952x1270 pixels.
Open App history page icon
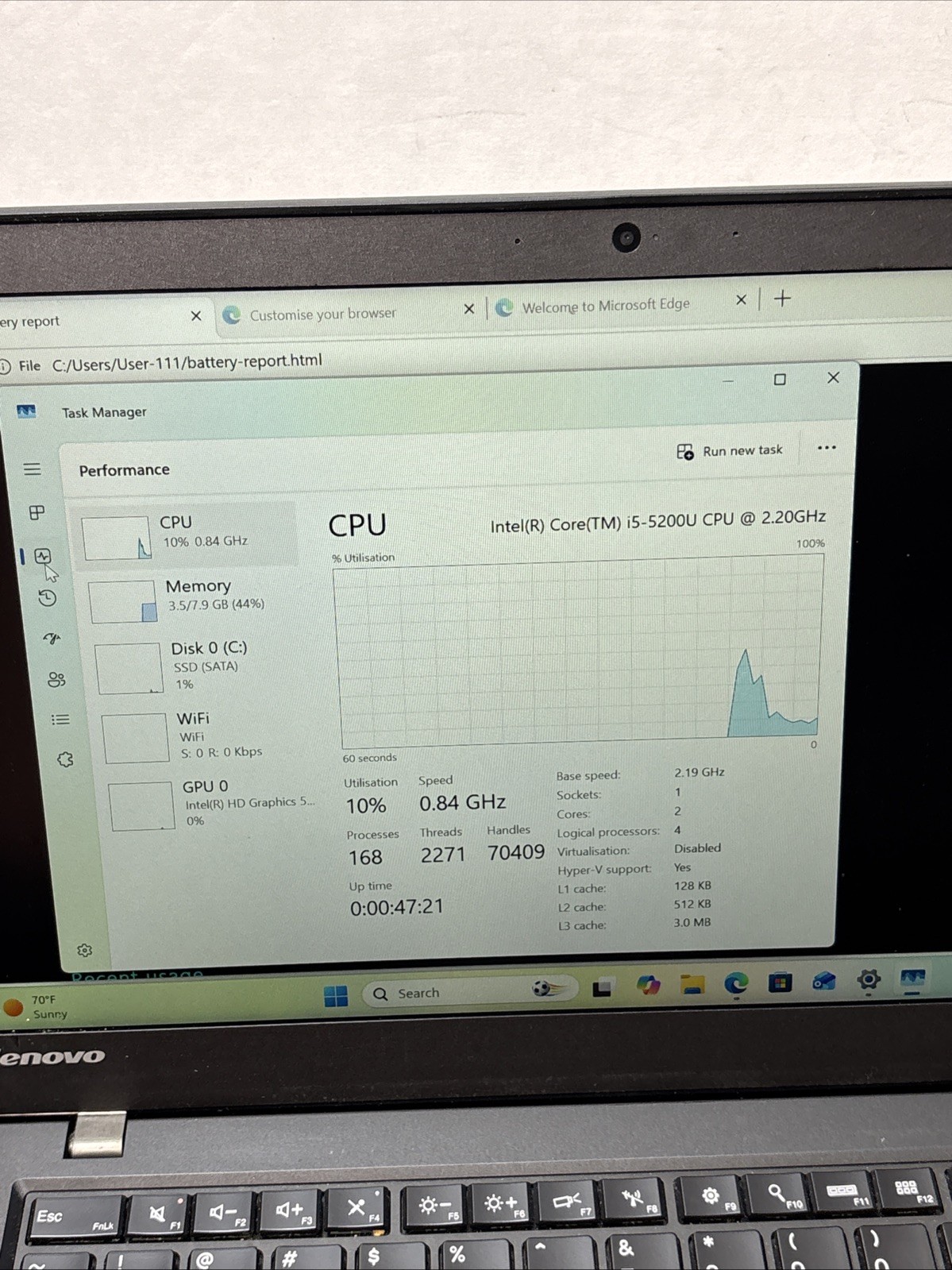point(48,598)
